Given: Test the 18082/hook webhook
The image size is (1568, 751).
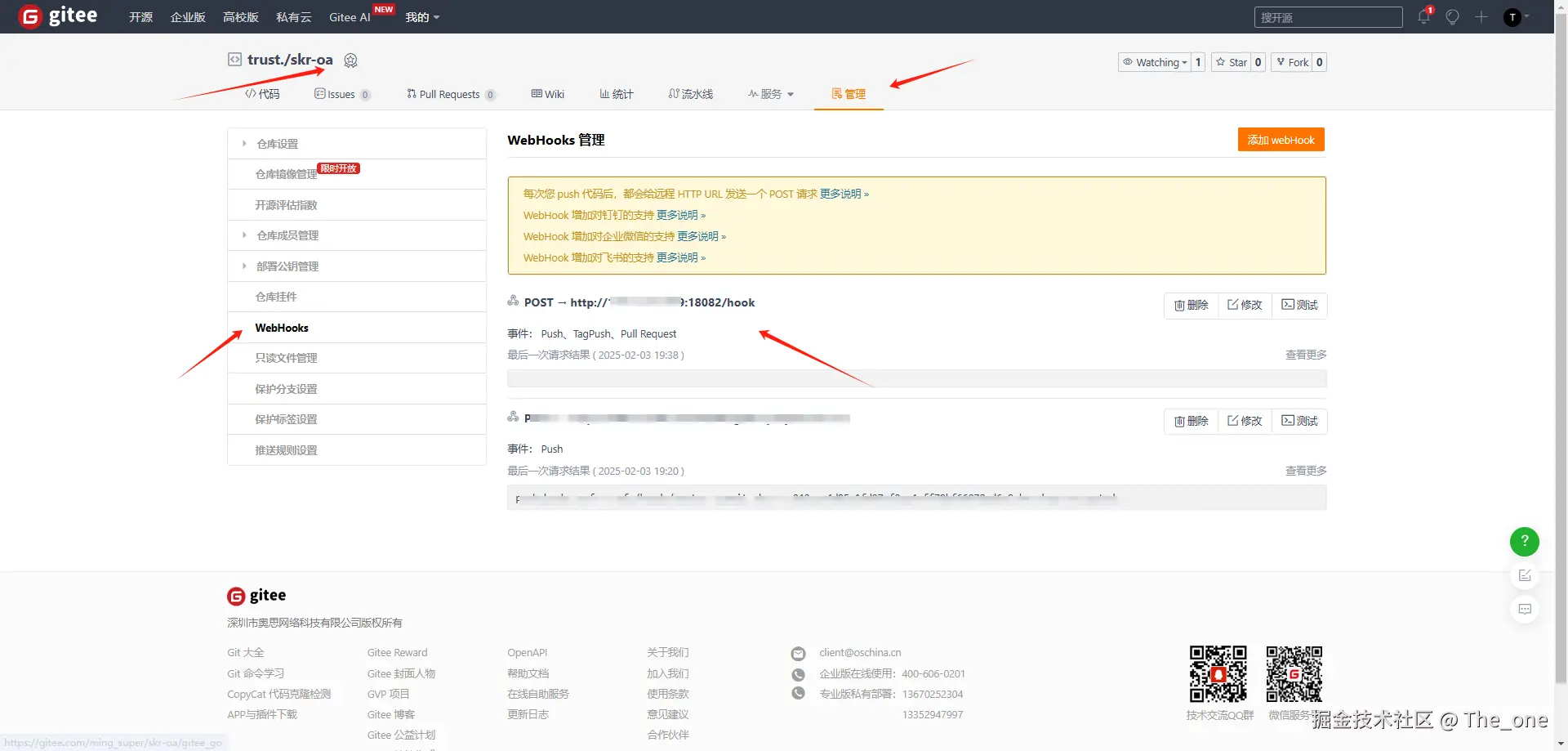Looking at the screenshot, I should (1299, 306).
